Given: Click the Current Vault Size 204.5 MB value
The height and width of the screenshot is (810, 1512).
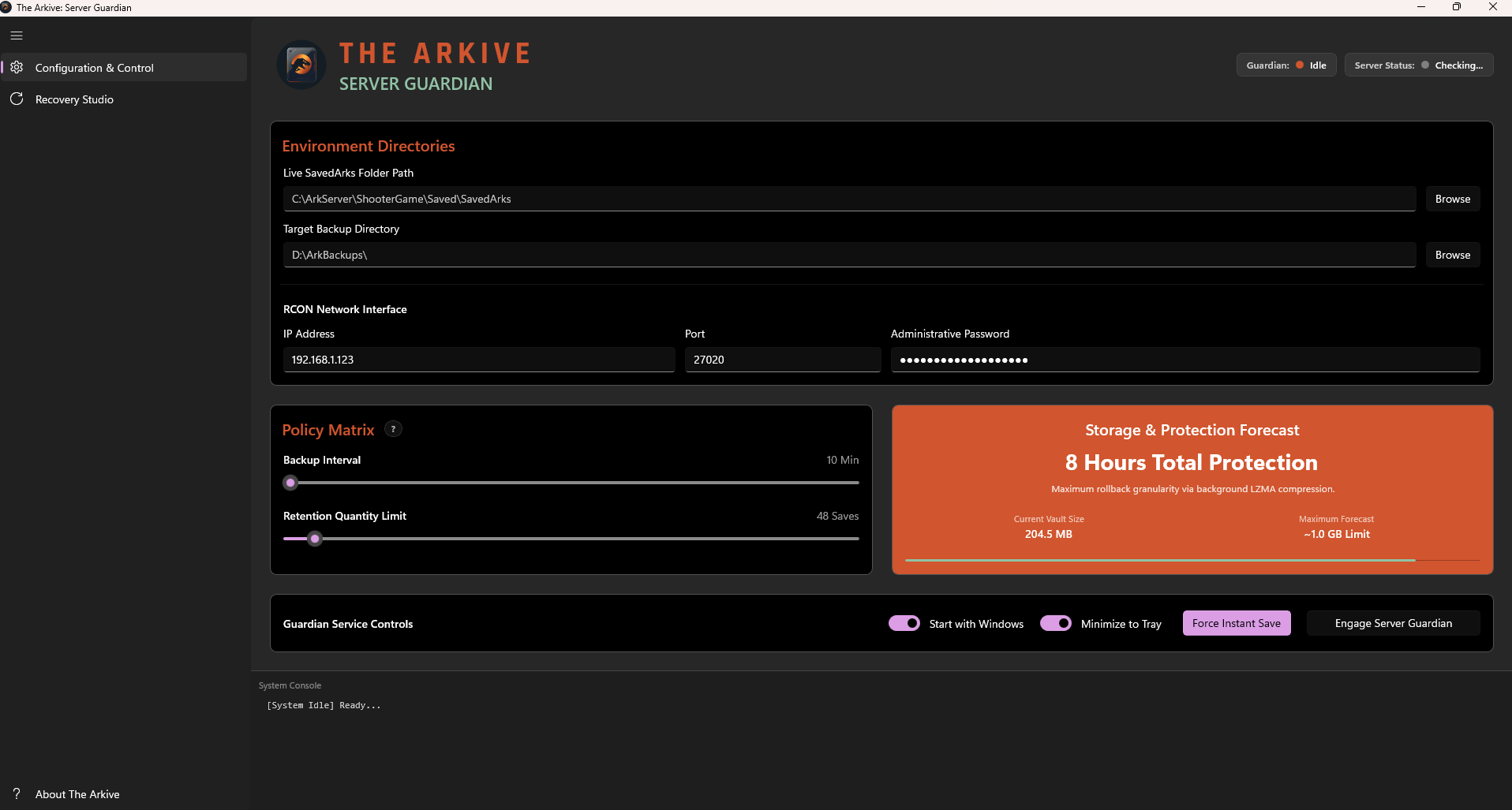Looking at the screenshot, I should (x=1049, y=534).
